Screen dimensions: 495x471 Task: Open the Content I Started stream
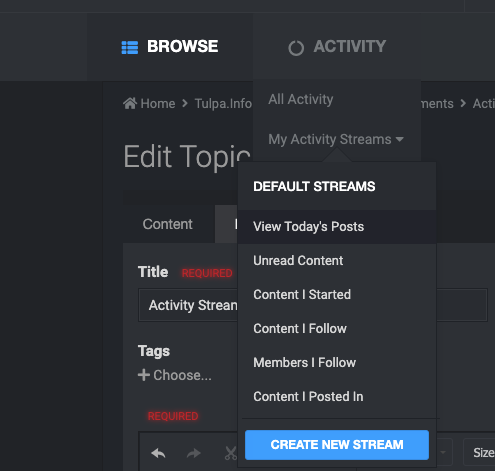pos(337,295)
